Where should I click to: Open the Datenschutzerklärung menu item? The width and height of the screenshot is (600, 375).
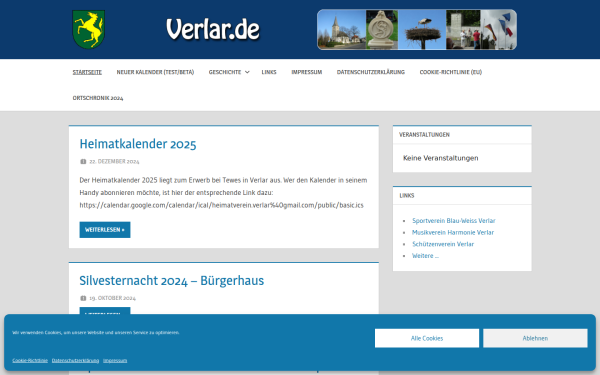(370, 72)
